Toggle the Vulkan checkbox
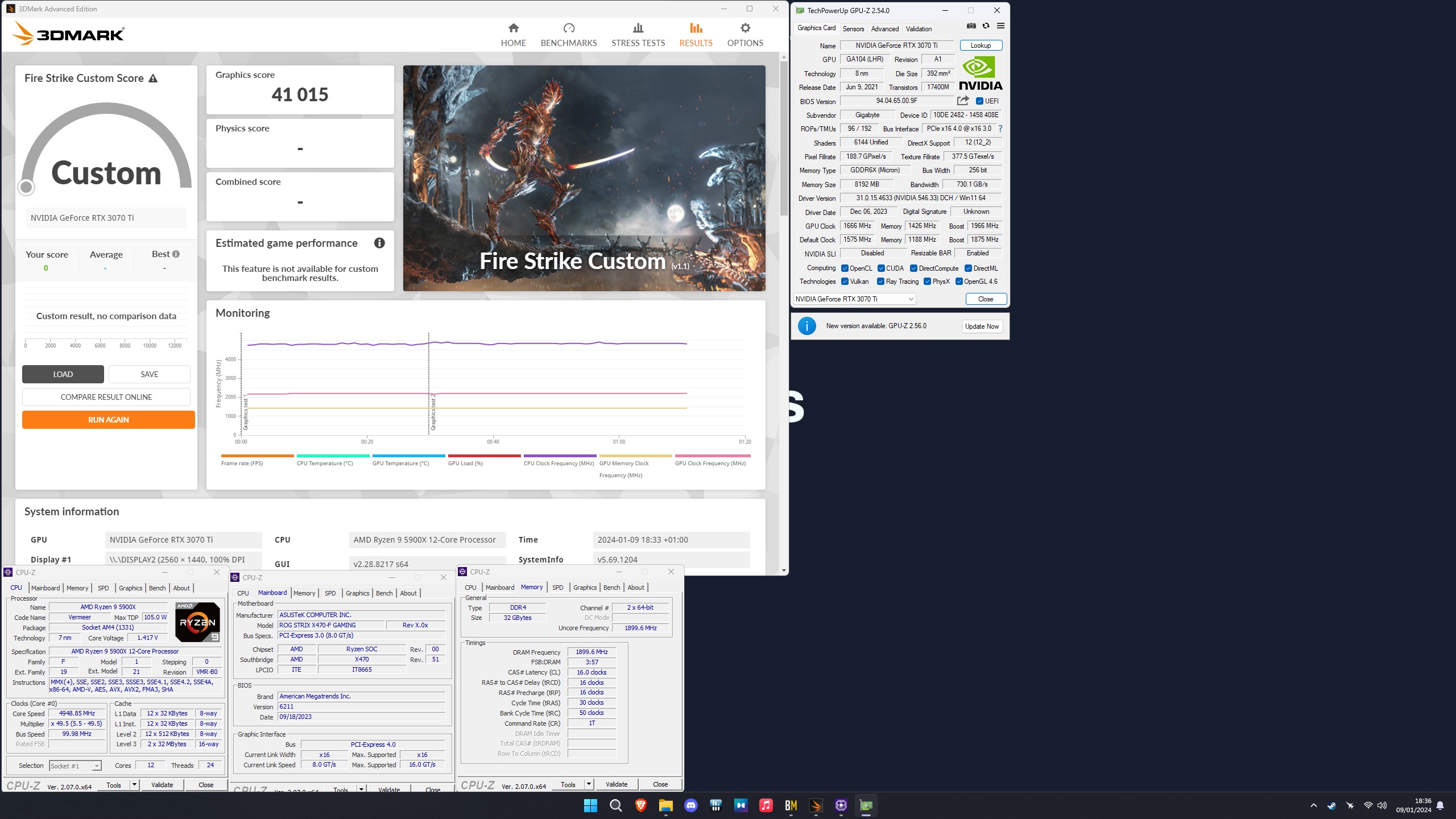 coord(845,282)
